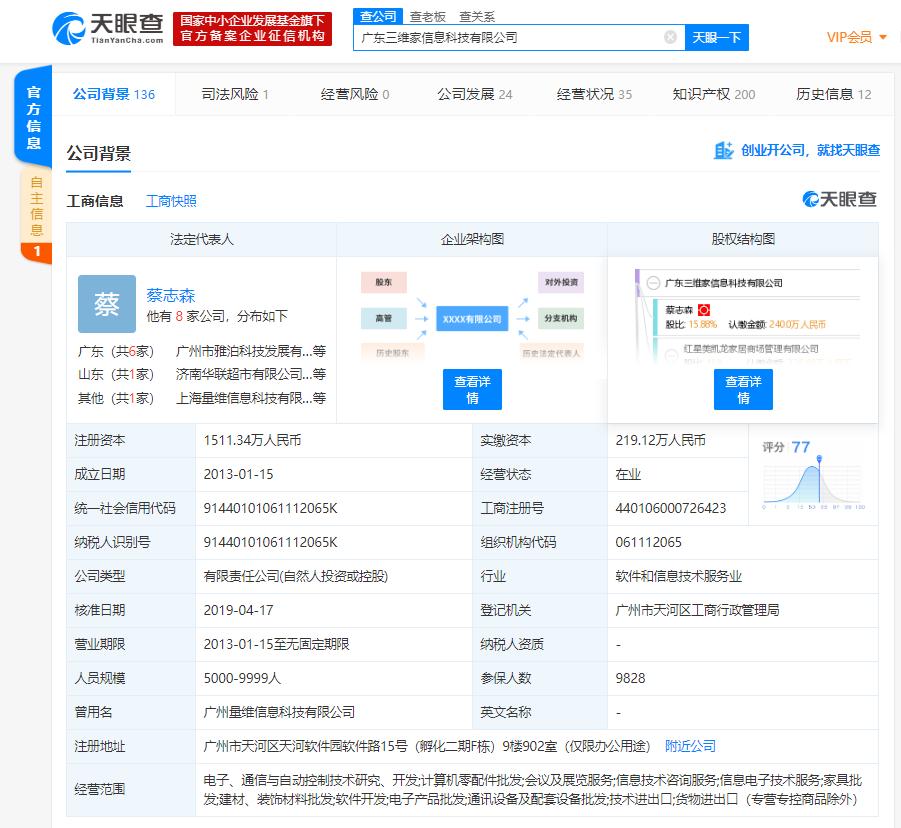Open the 公司发展 24 tab

click(x=475, y=94)
